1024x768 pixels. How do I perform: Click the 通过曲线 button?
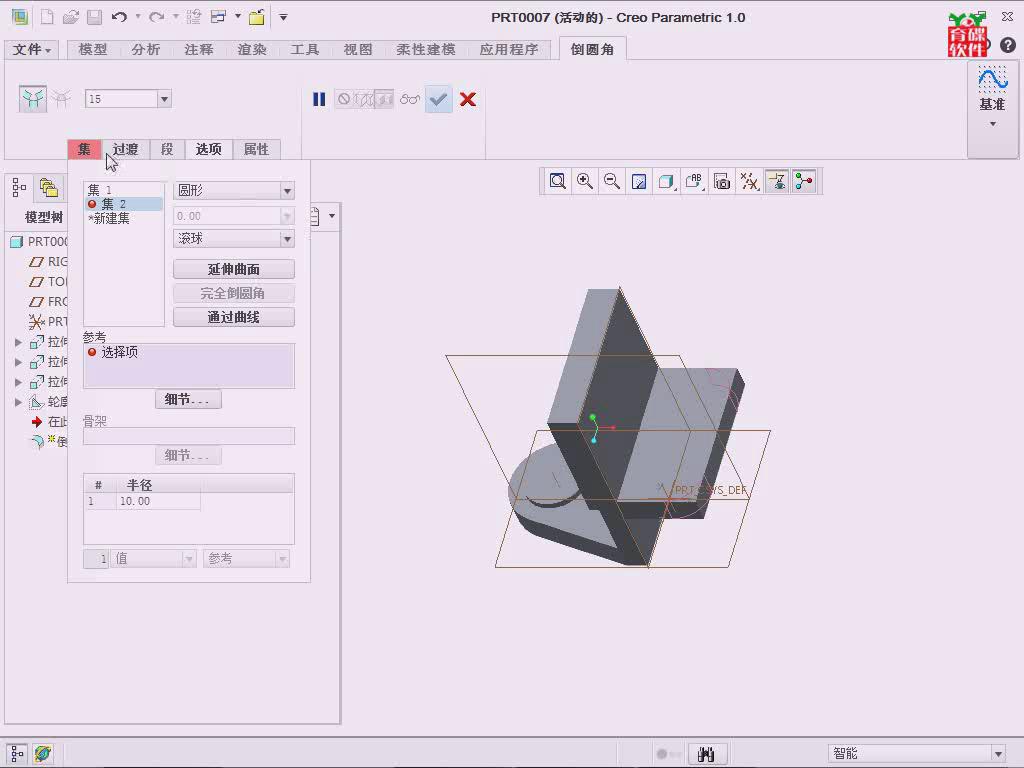[234, 317]
